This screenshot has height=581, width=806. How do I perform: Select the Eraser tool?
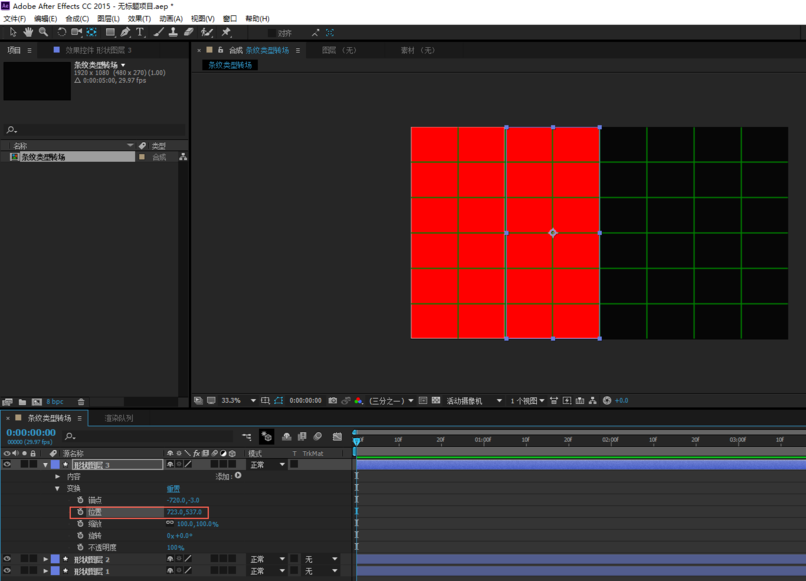click(x=189, y=32)
